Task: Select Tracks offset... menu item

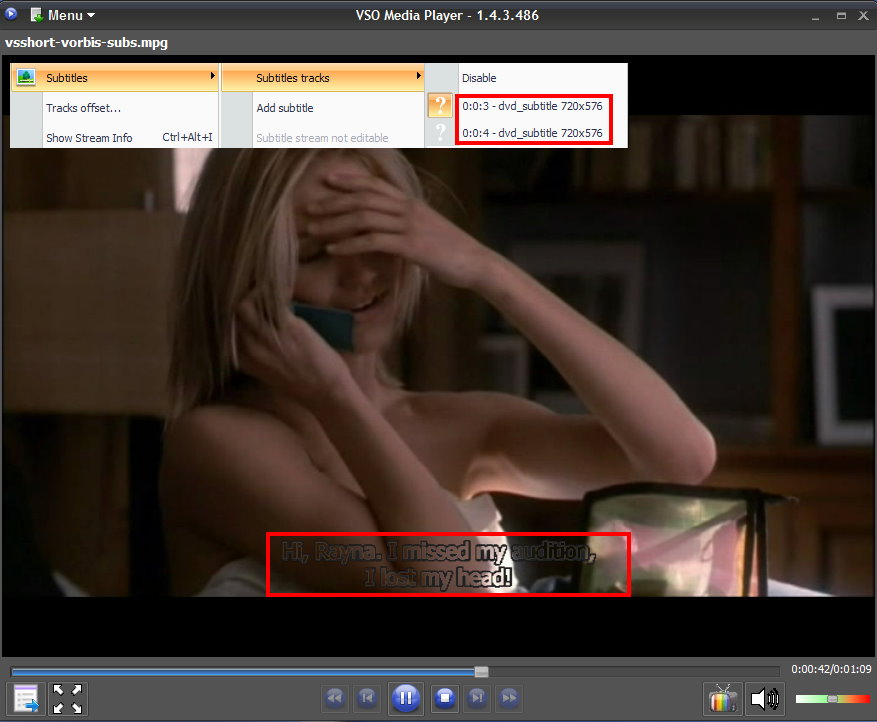Action: 83,108
